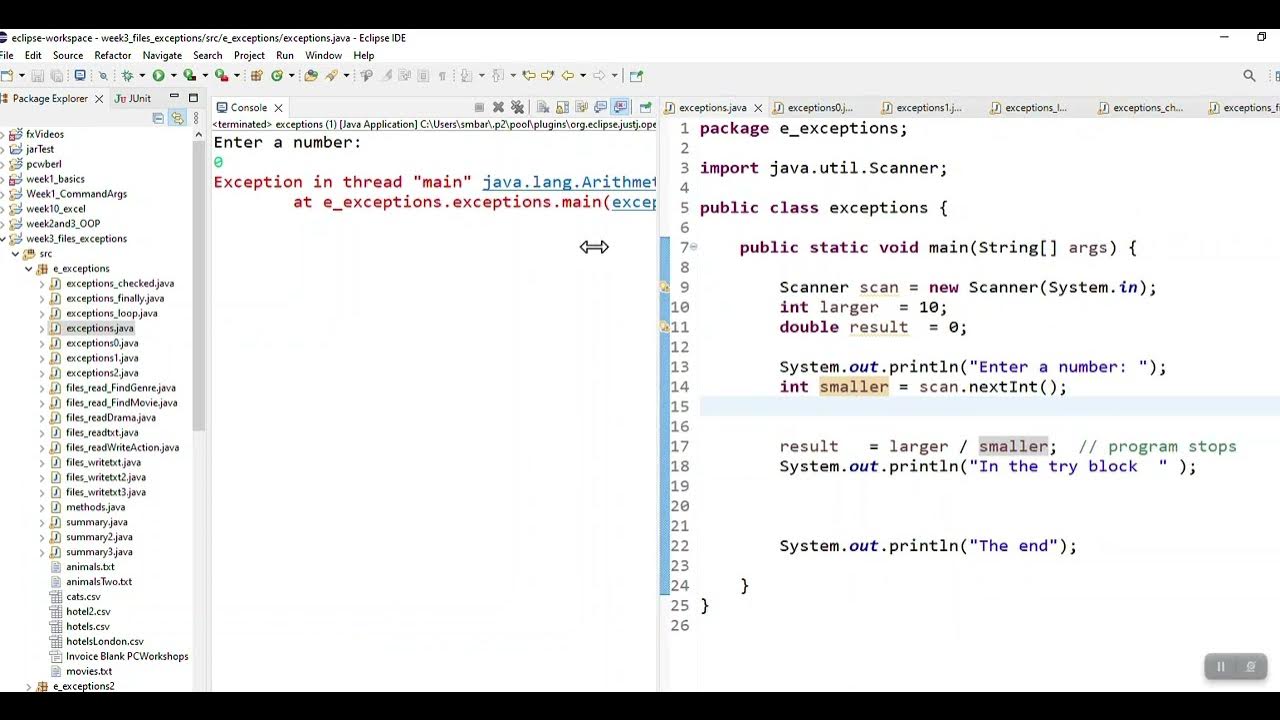Viewport: 1280px width, 720px height.
Task: Toggle Link with Editor in Package Explorer
Action: (177, 117)
